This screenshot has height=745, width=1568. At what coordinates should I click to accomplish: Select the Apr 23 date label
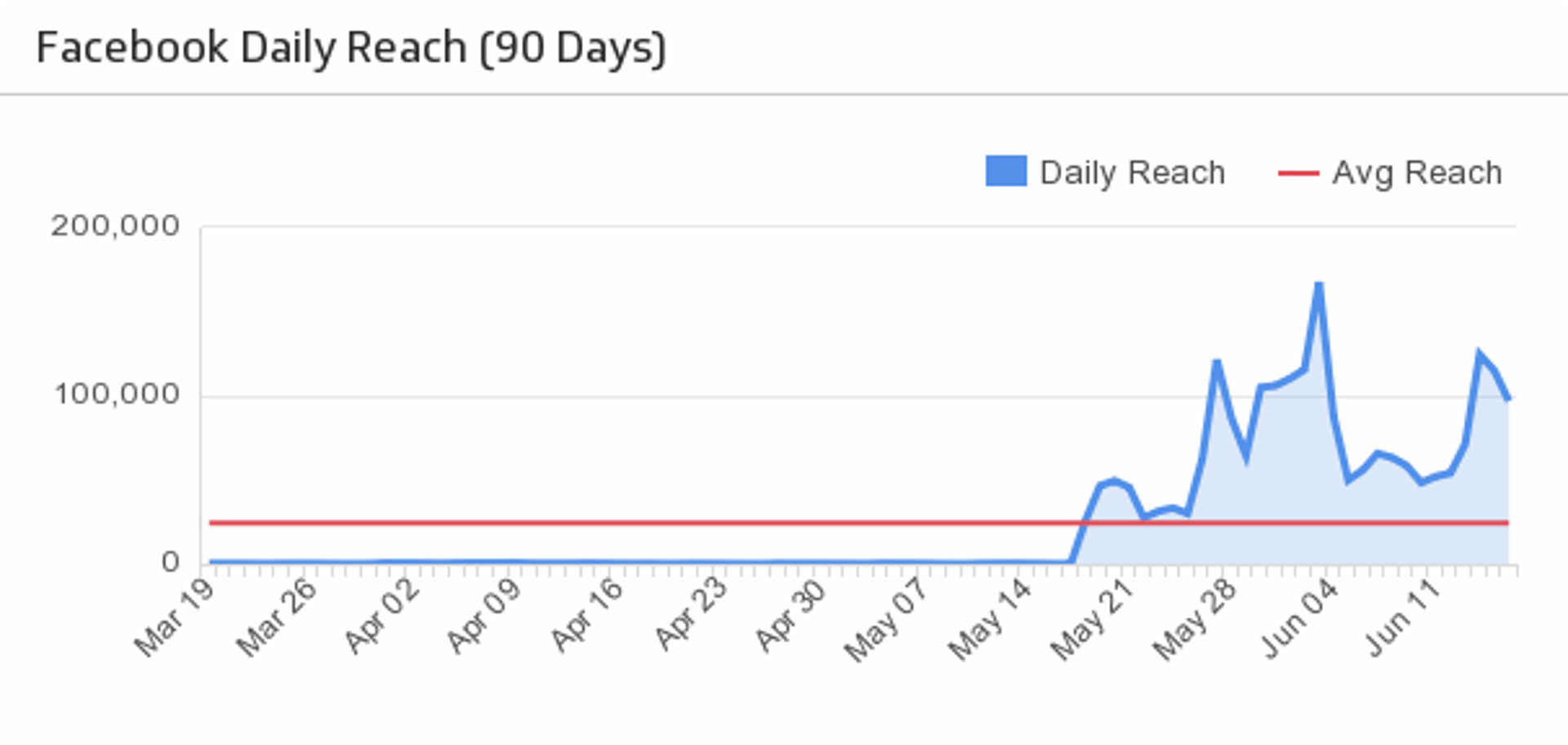click(x=690, y=617)
